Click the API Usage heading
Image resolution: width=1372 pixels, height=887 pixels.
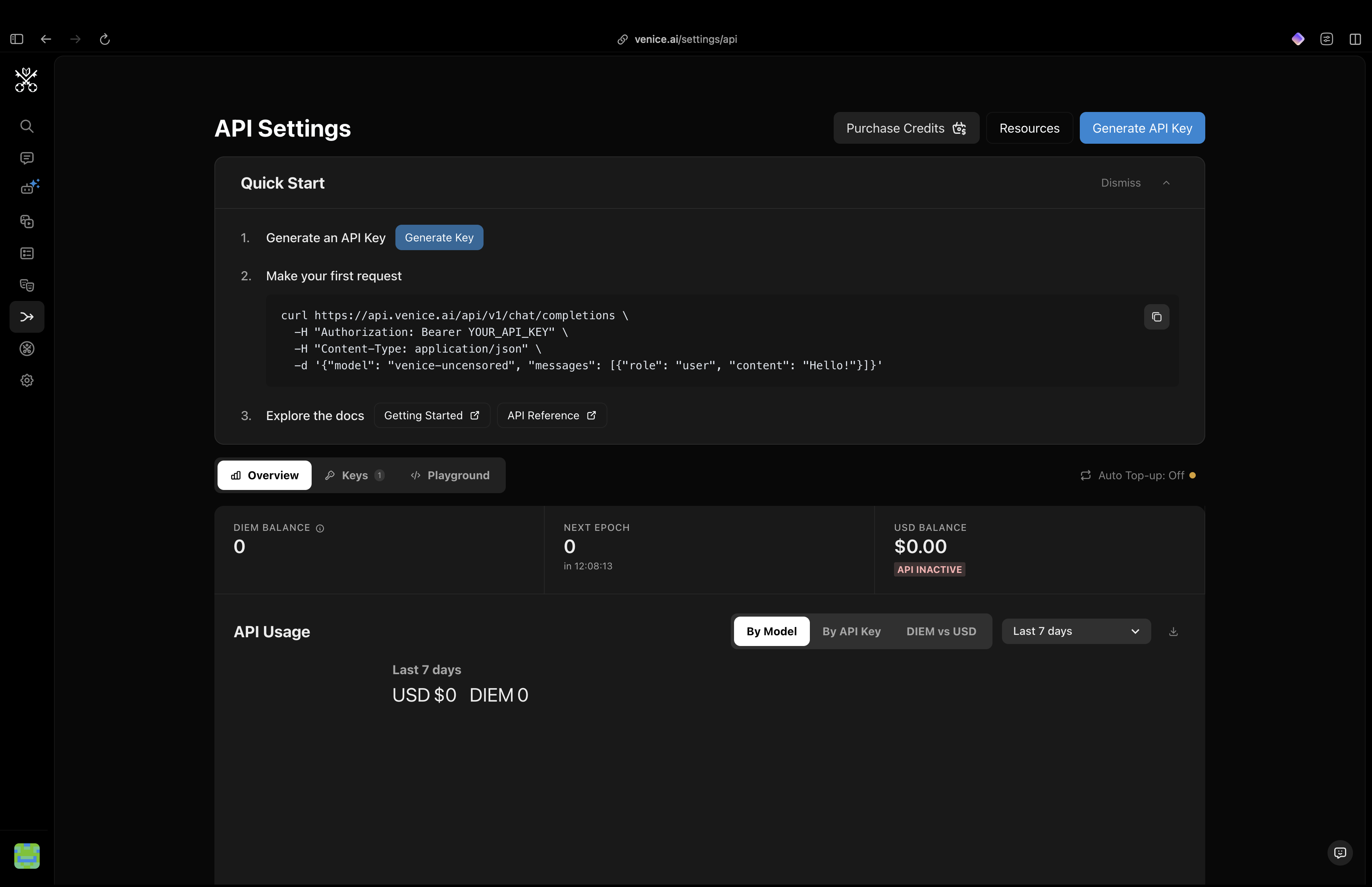pyautogui.click(x=272, y=632)
